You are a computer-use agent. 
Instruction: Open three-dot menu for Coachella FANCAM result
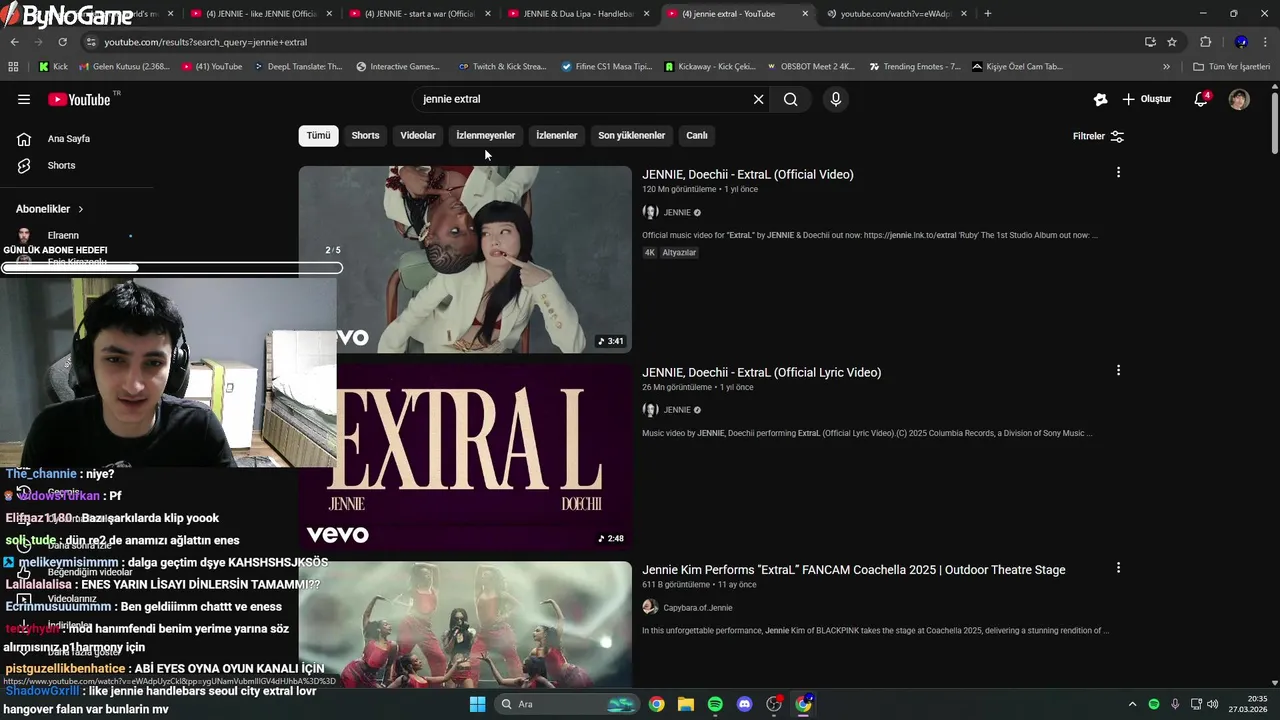point(1118,568)
